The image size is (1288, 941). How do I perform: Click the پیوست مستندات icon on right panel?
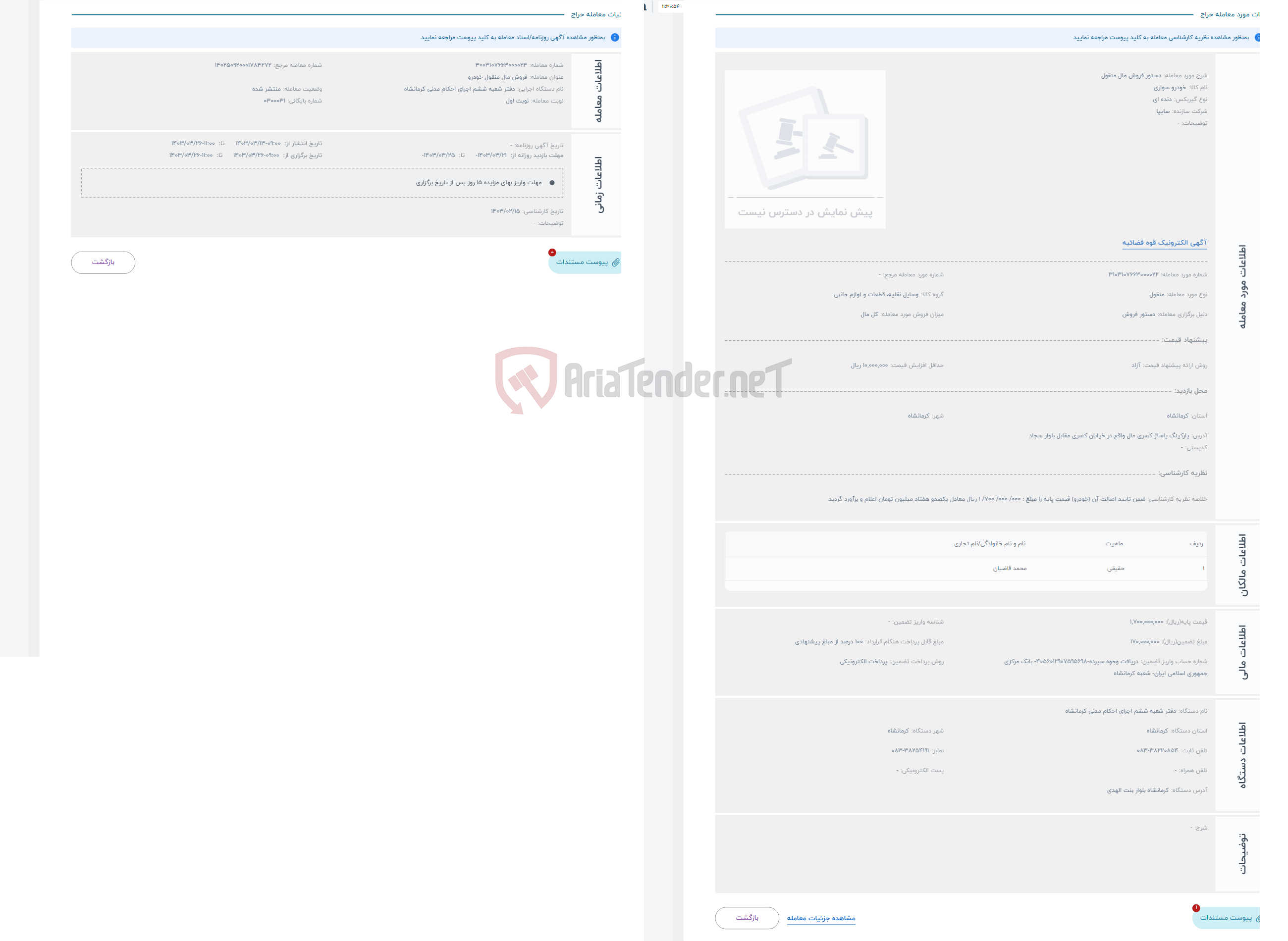pyautogui.click(x=1231, y=917)
